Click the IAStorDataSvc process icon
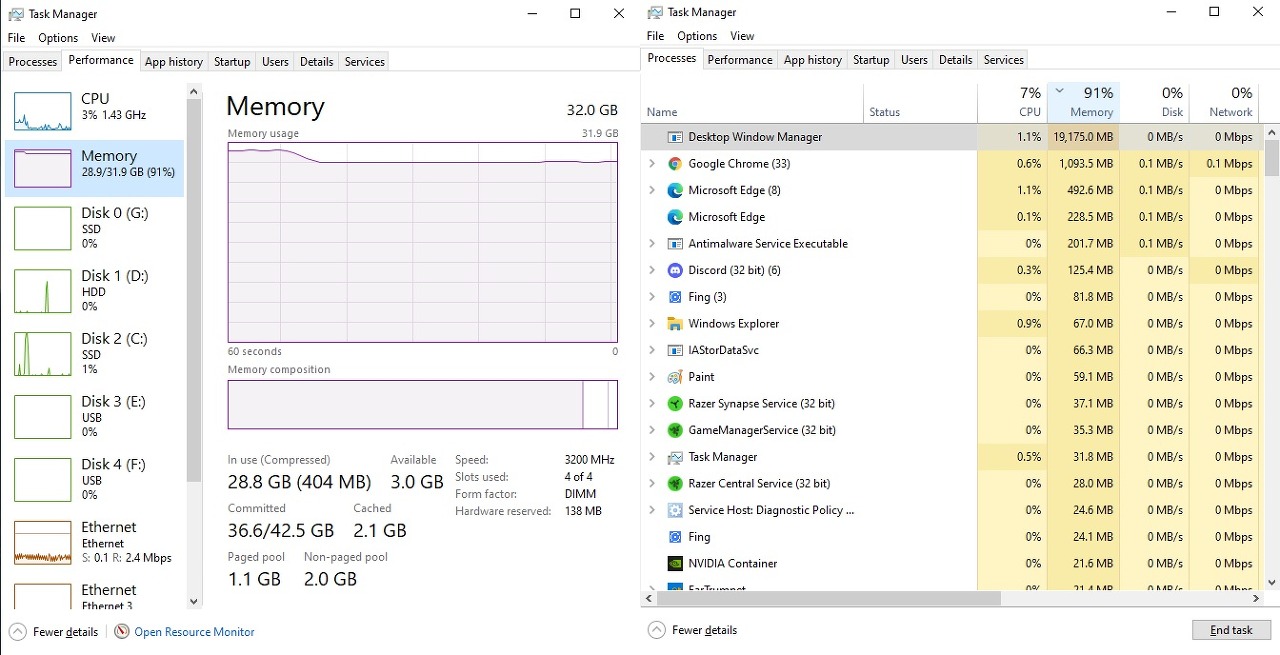 pos(675,350)
